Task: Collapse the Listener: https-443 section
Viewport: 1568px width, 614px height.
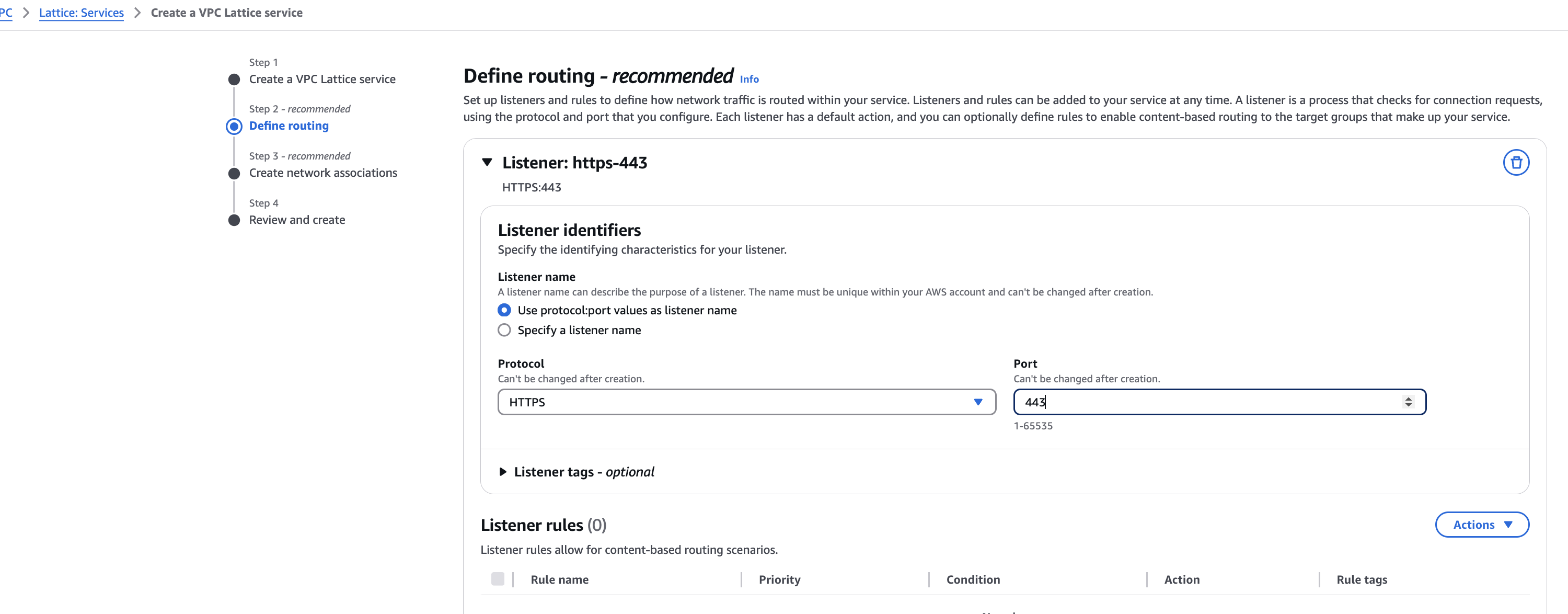Action: pos(487,162)
